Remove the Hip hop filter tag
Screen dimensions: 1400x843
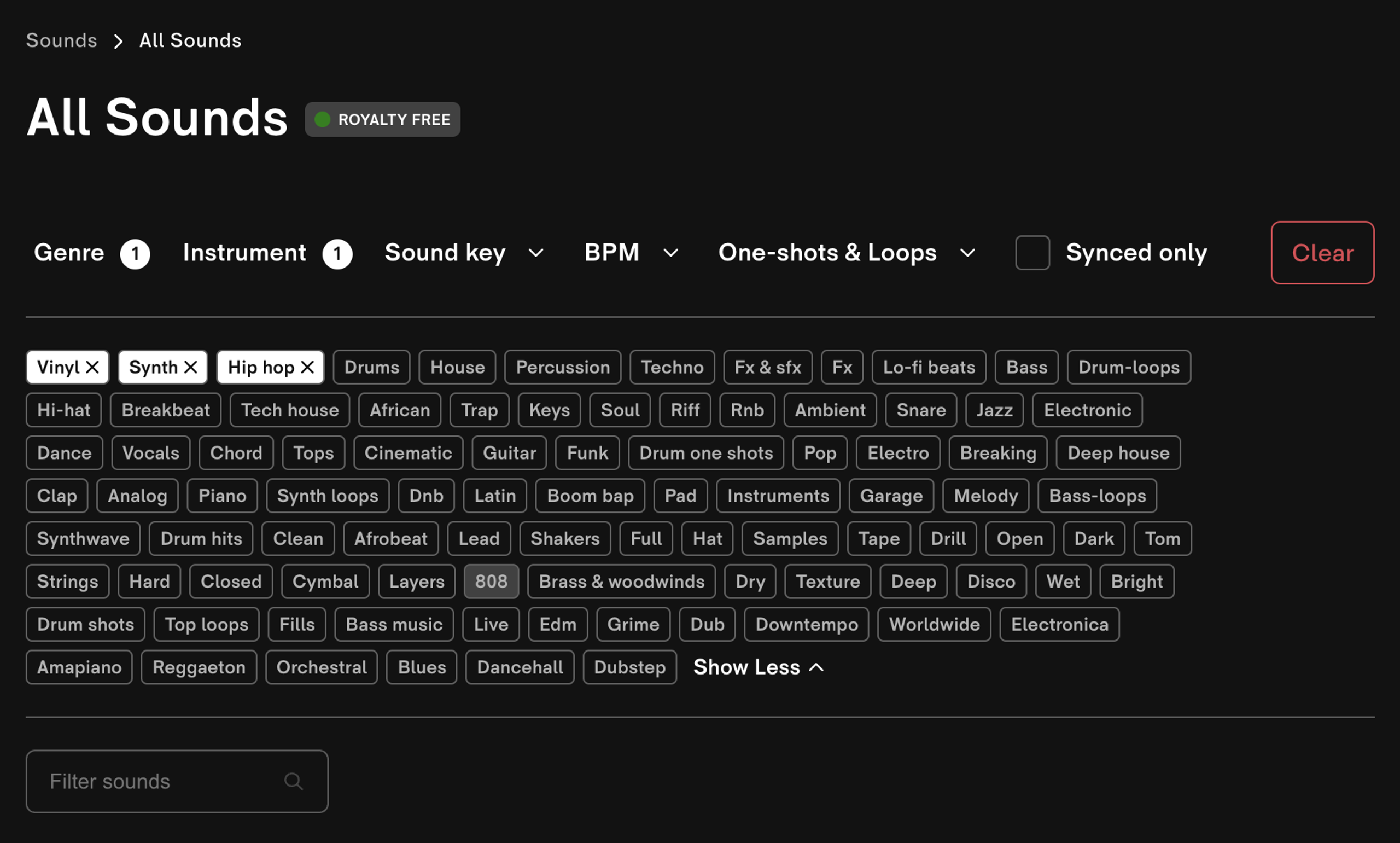(308, 367)
